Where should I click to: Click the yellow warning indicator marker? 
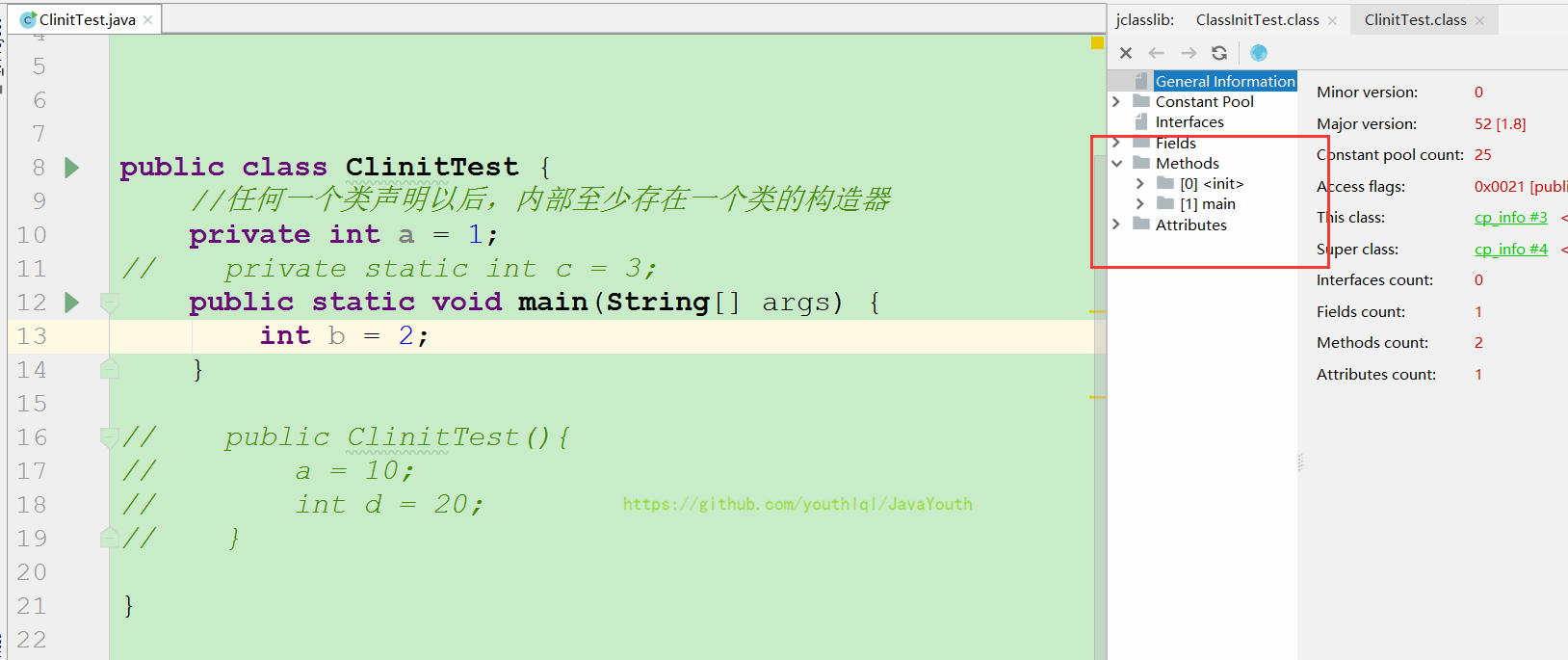click(x=1097, y=43)
